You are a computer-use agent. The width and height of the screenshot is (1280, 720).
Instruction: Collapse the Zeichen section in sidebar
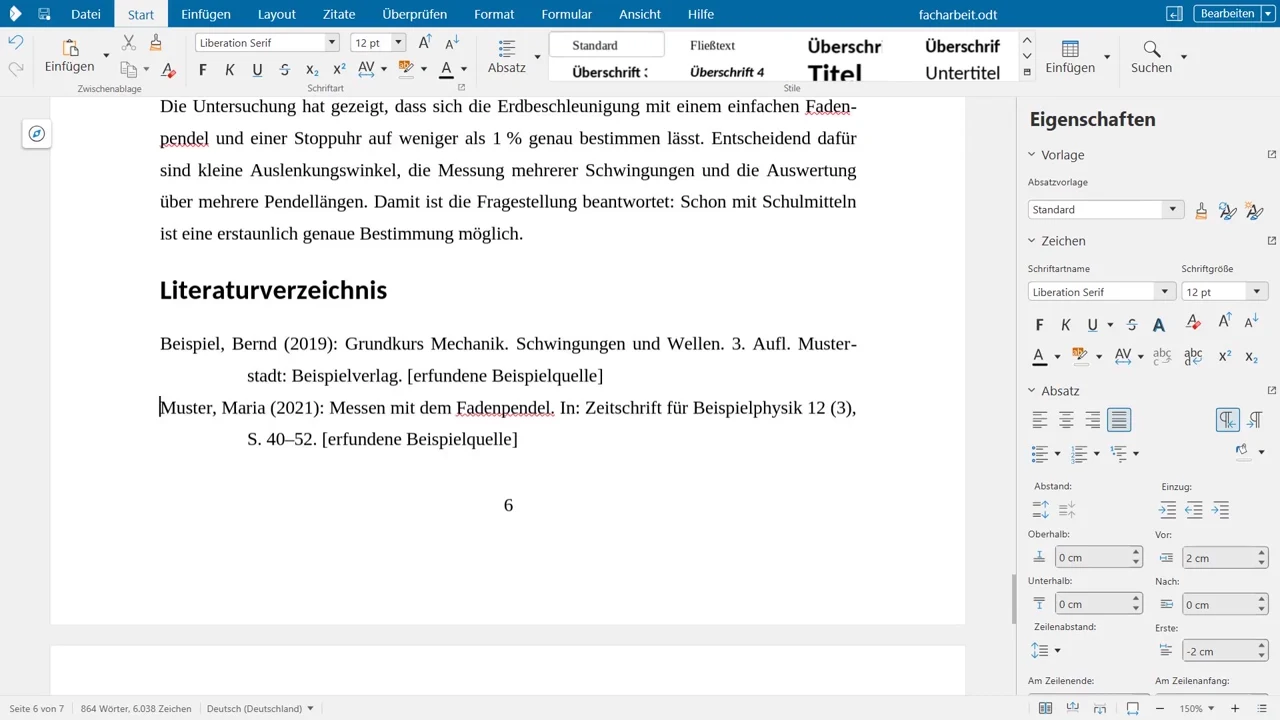coord(1032,241)
